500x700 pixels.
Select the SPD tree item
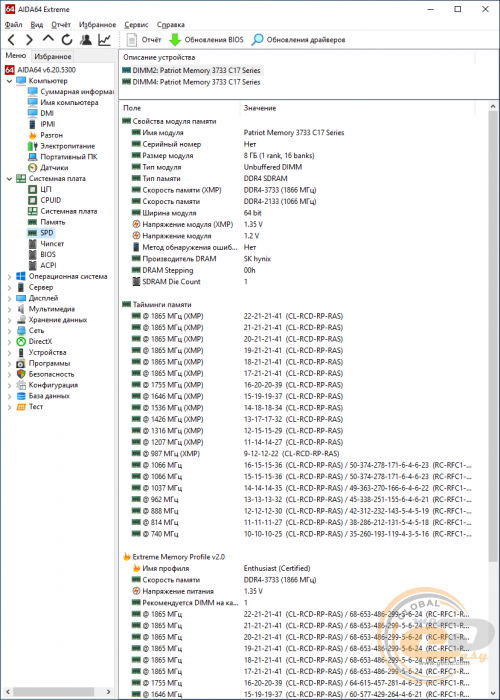point(41,233)
